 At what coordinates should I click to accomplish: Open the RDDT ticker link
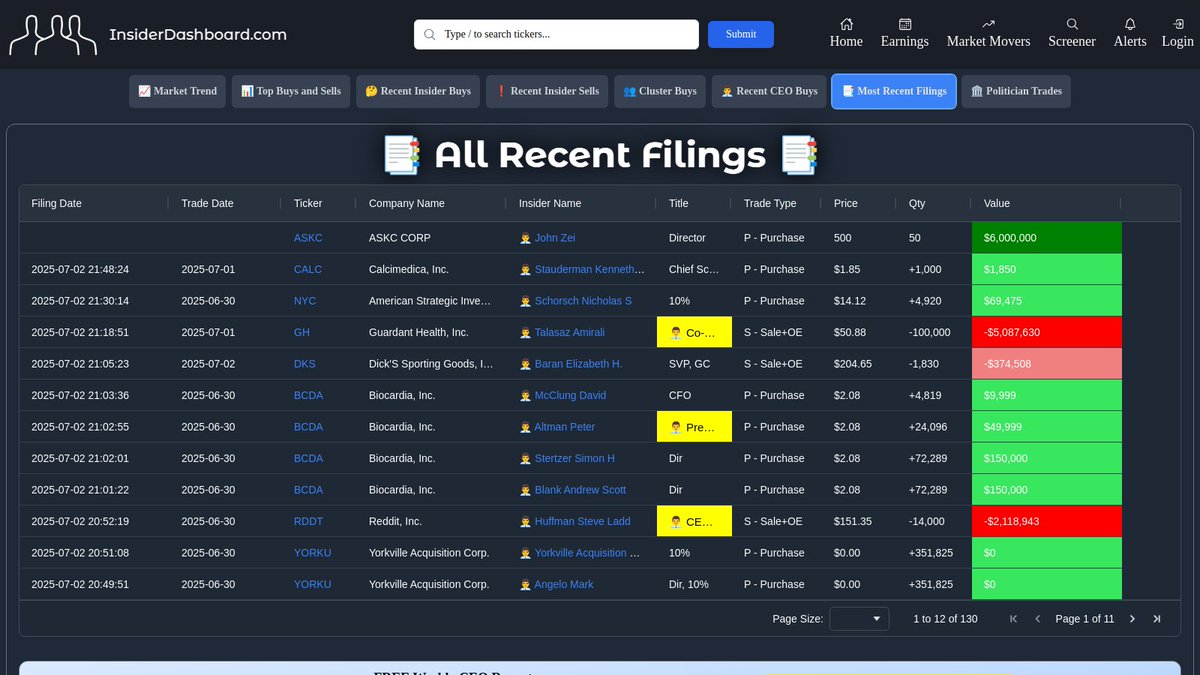tap(308, 522)
